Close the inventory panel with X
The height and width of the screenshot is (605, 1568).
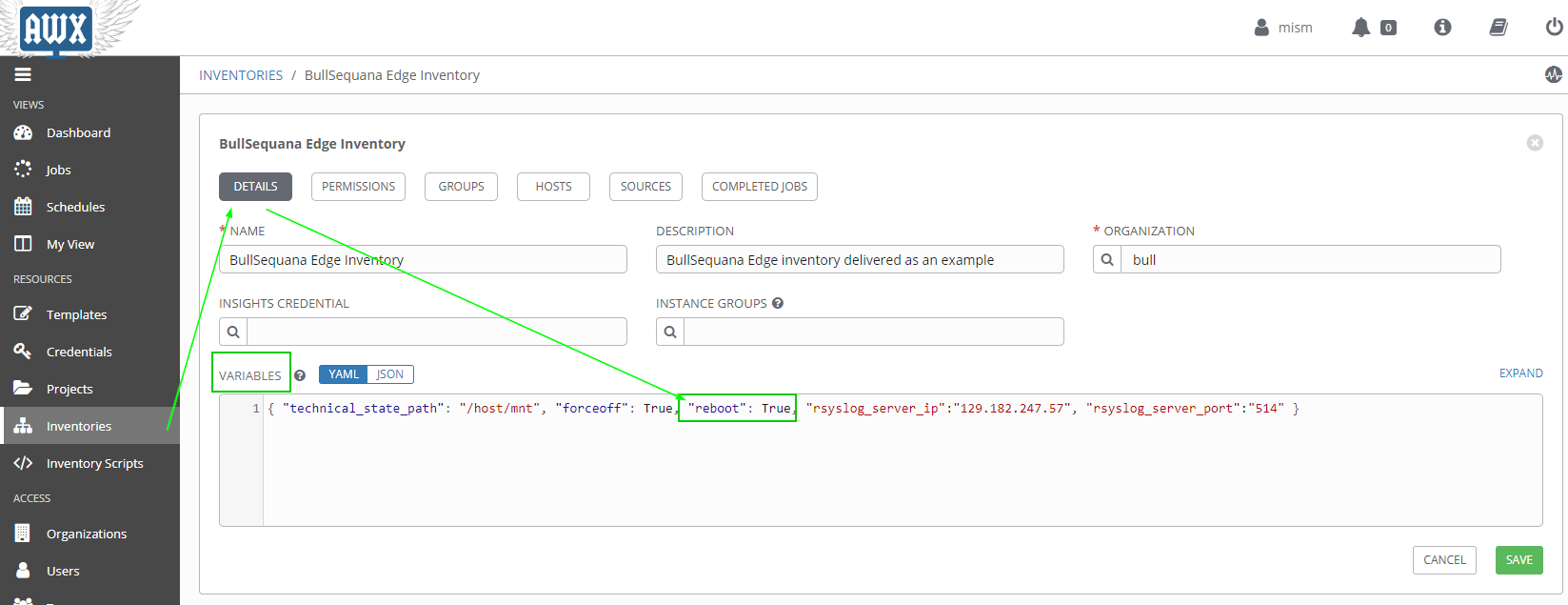pos(1535,143)
